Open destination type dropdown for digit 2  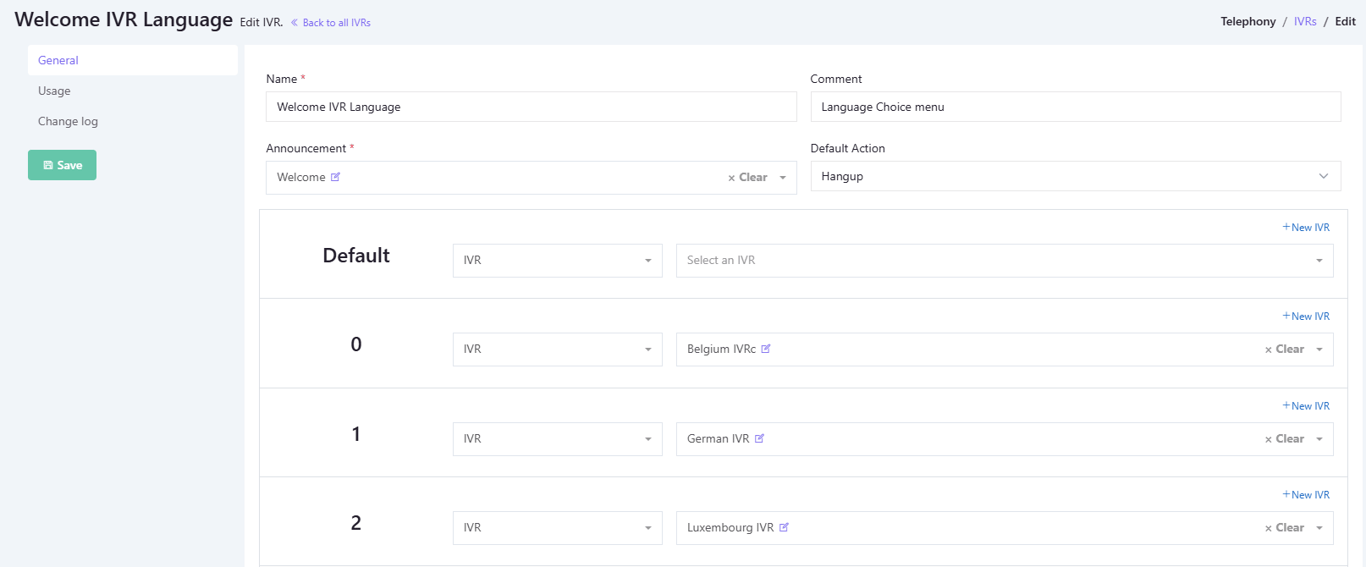click(x=557, y=528)
